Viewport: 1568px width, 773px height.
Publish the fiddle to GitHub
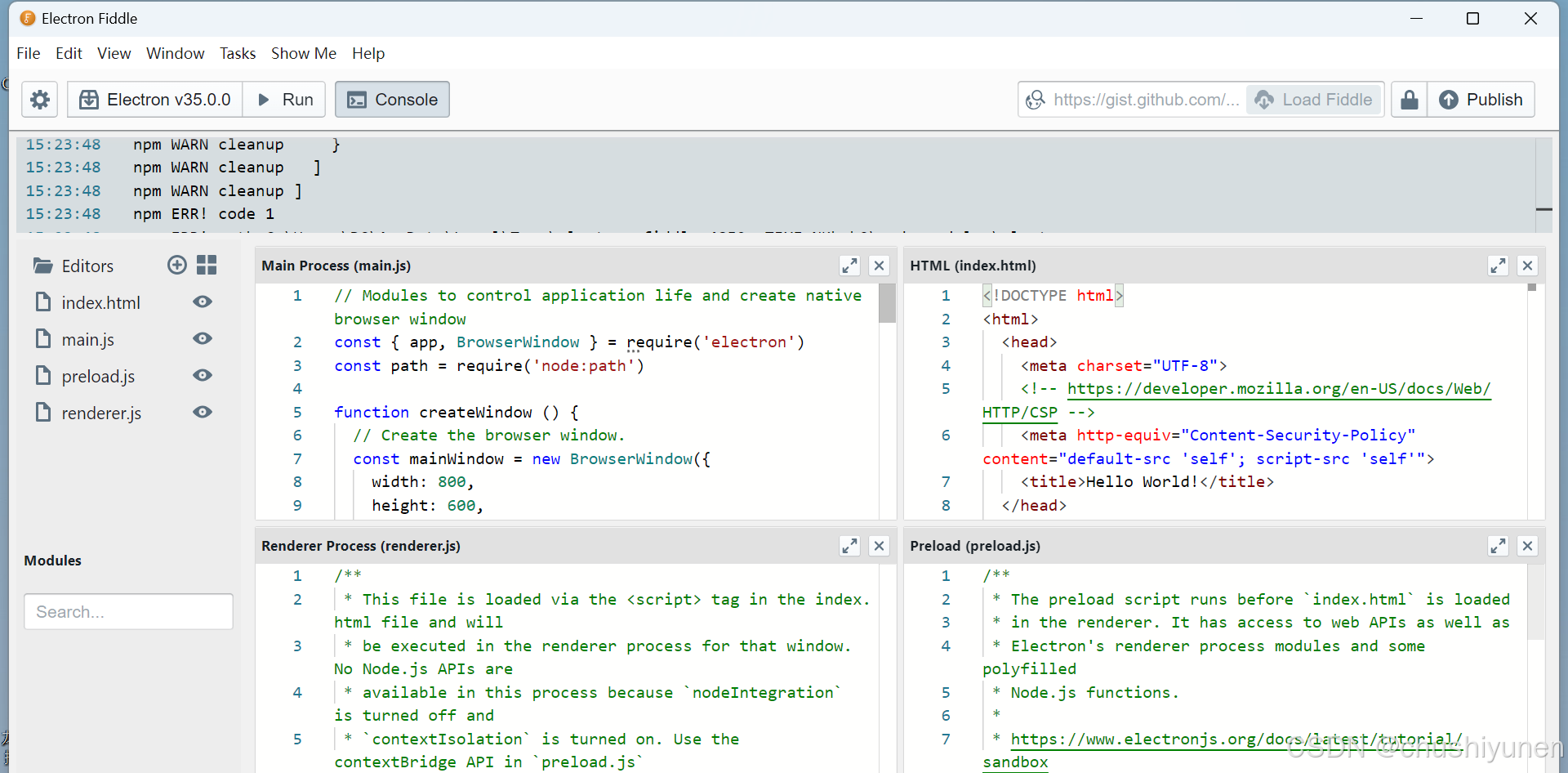coord(1481,100)
